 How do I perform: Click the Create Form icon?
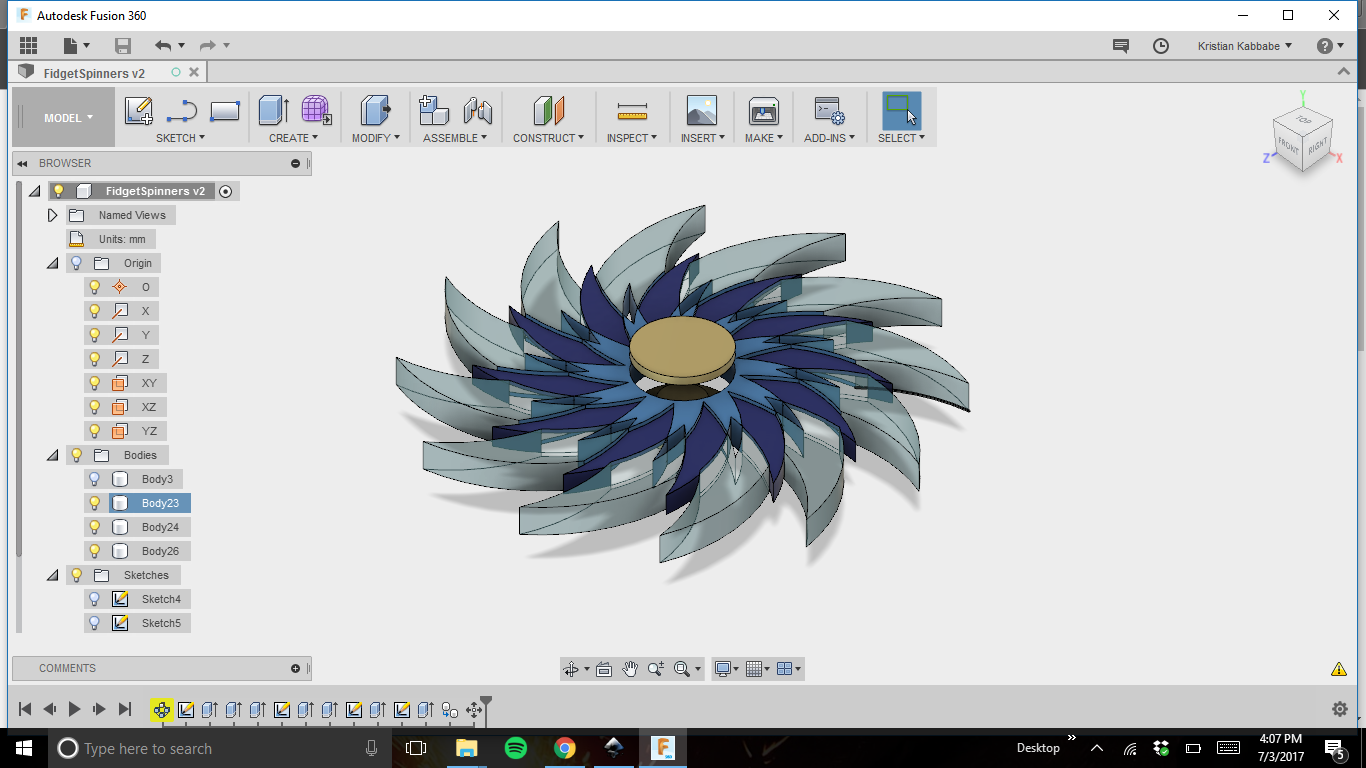(x=316, y=110)
